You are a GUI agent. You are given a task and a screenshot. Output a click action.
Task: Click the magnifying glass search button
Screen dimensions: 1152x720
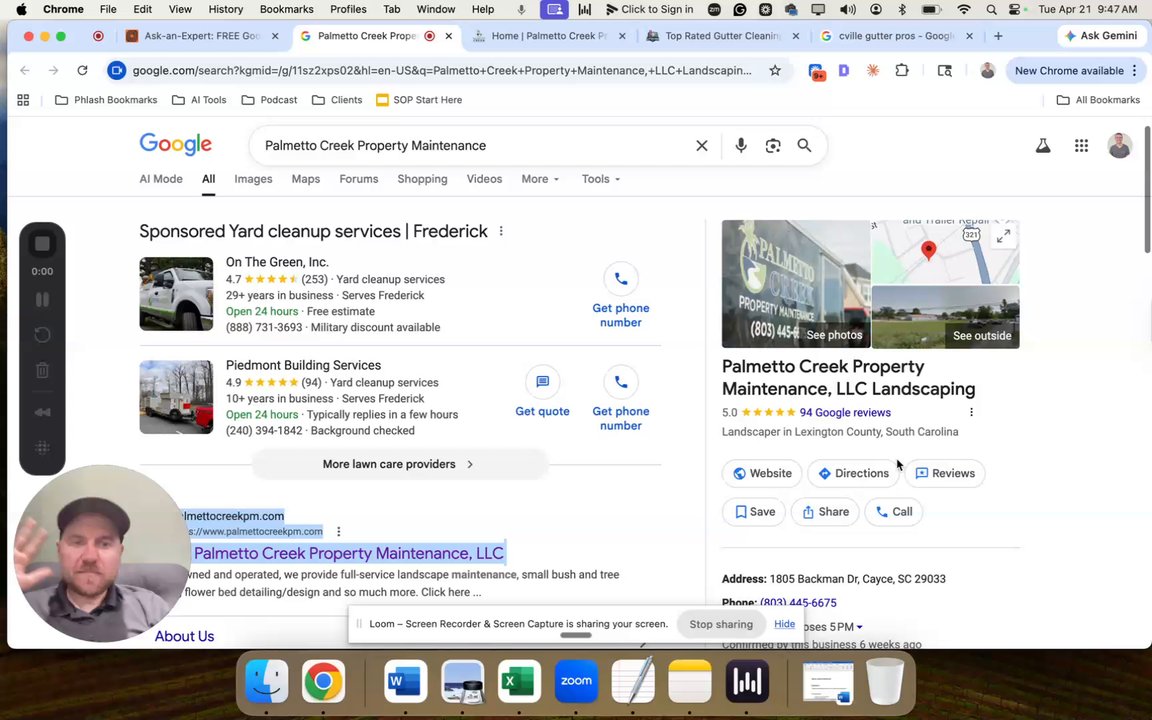pos(804,145)
